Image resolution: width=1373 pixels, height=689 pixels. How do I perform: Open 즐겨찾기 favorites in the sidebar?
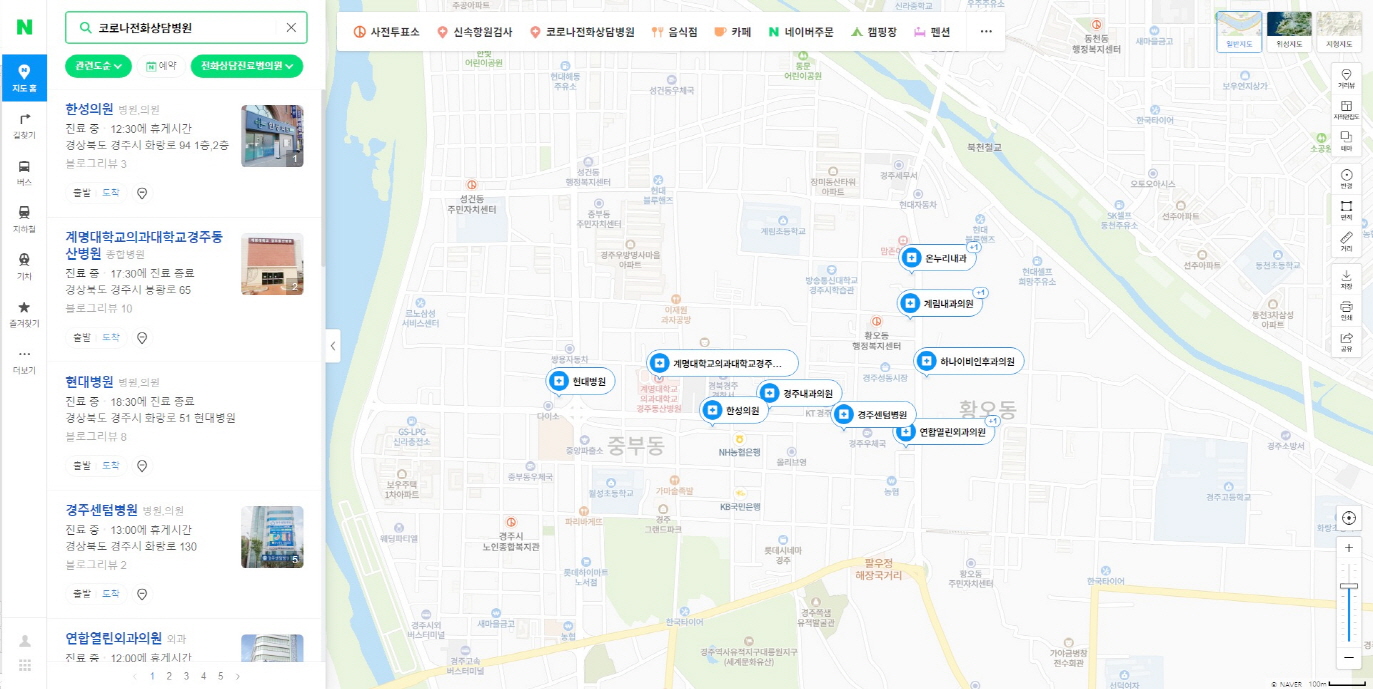click(x=24, y=313)
